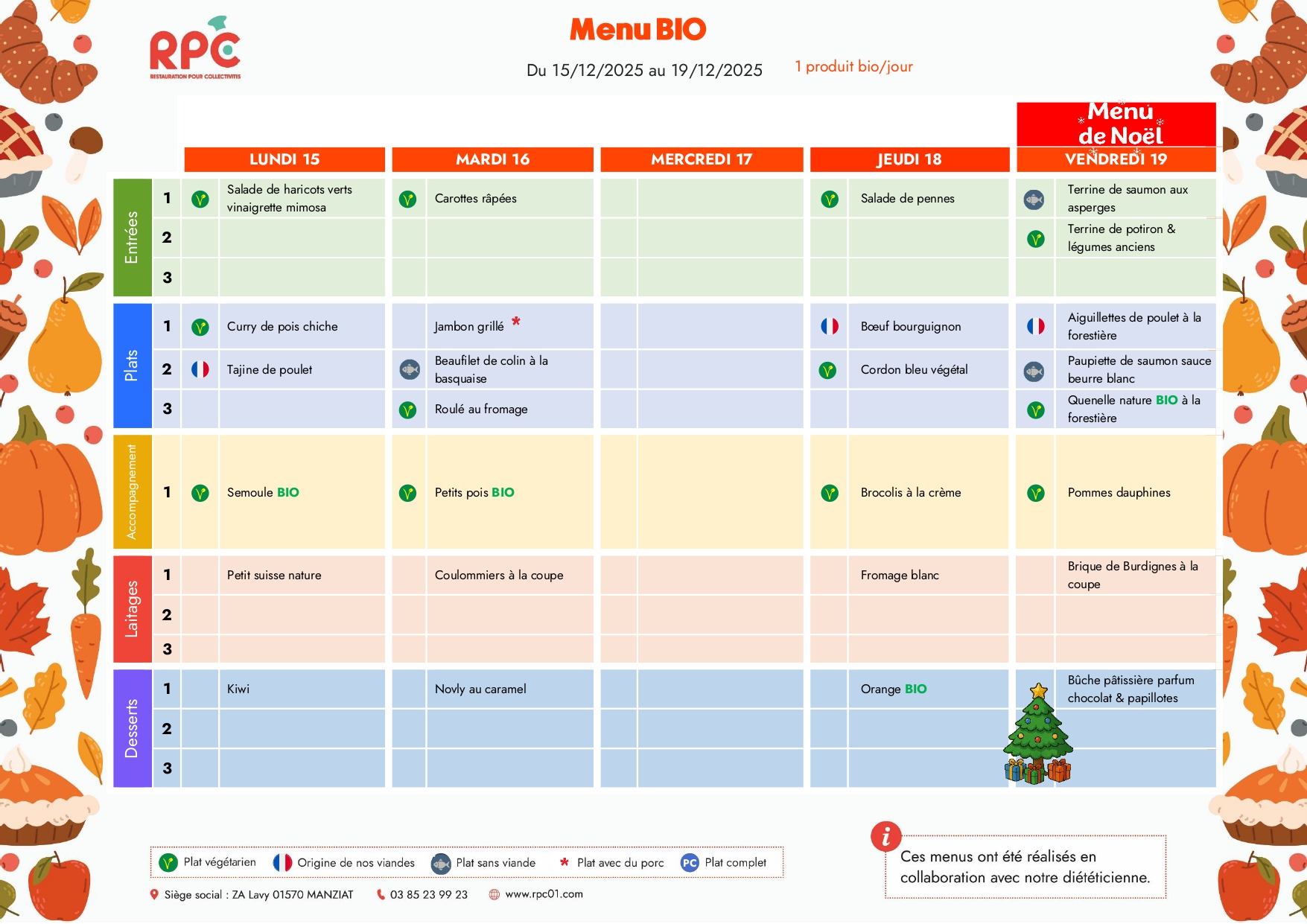Viewport: 1307px width, 924px height.
Task: Select the LUNDI 15 column header
Action: pyautogui.click(x=284, y=159)
